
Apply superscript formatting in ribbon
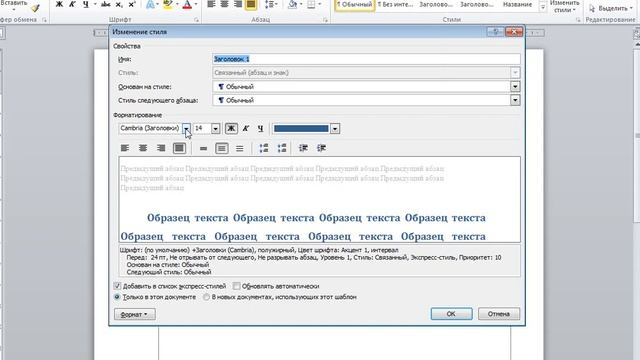(132, 4)
